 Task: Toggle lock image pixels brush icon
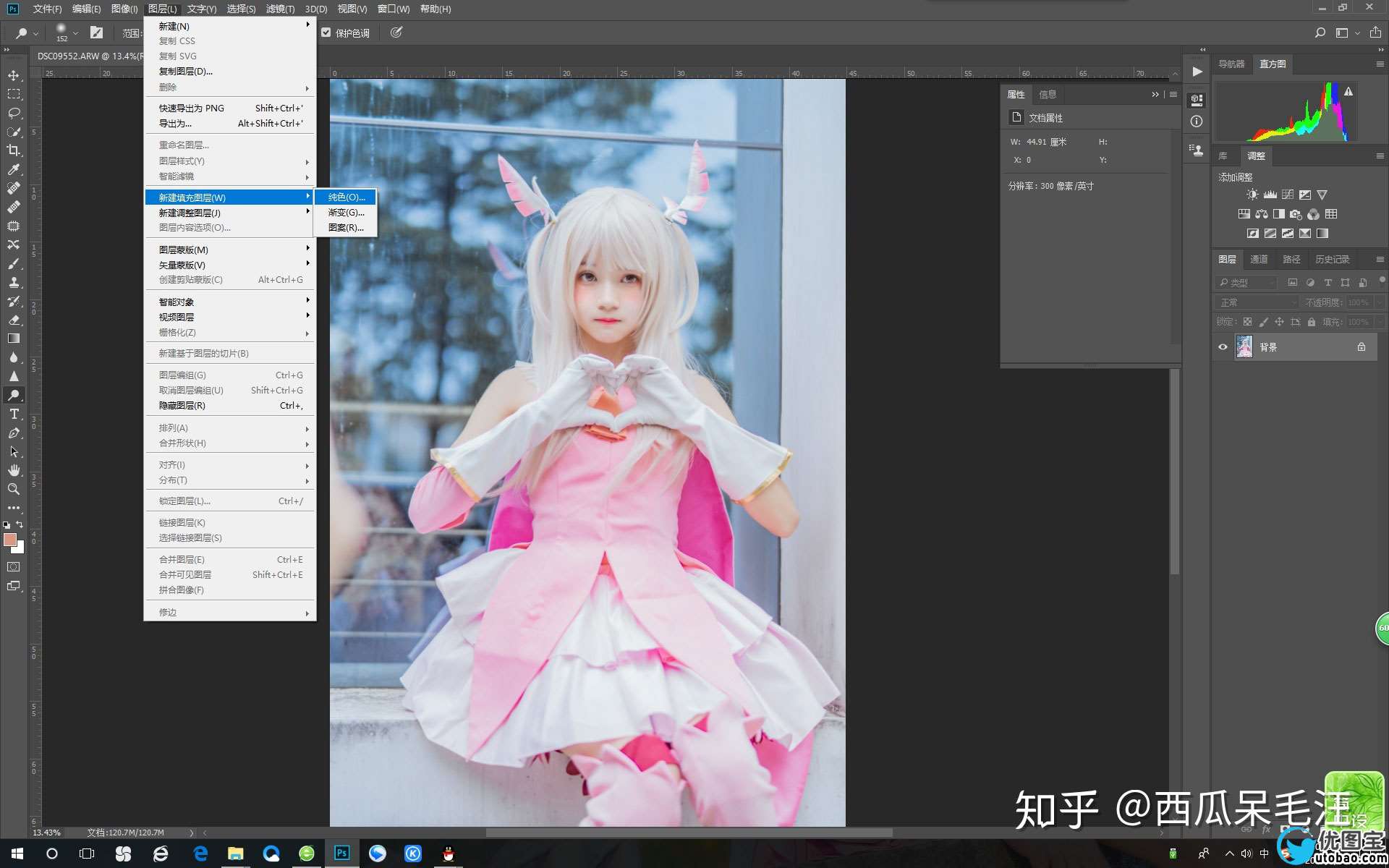(1263, 322)
